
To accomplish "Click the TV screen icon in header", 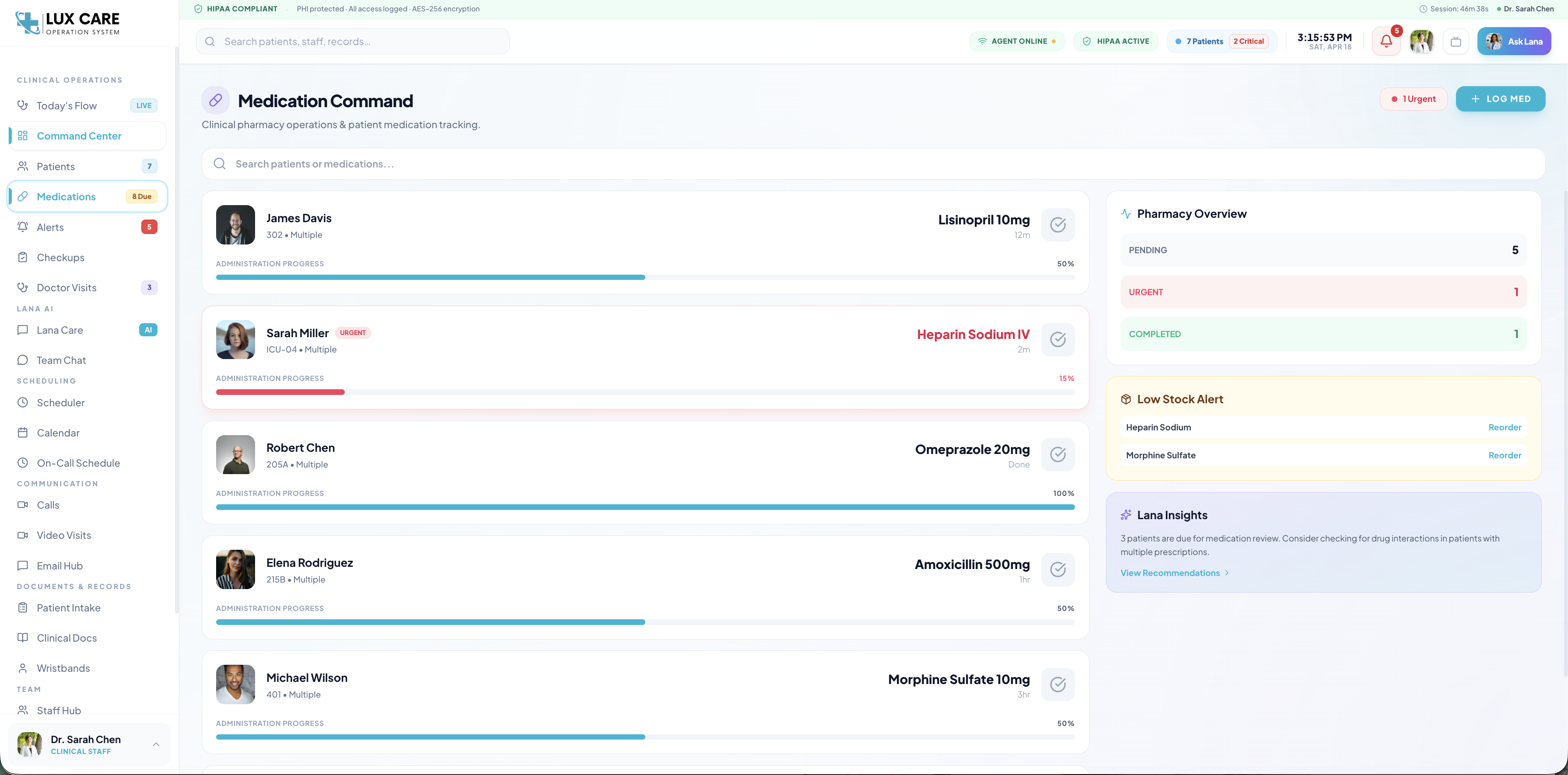I will (x=1456, y=42).
